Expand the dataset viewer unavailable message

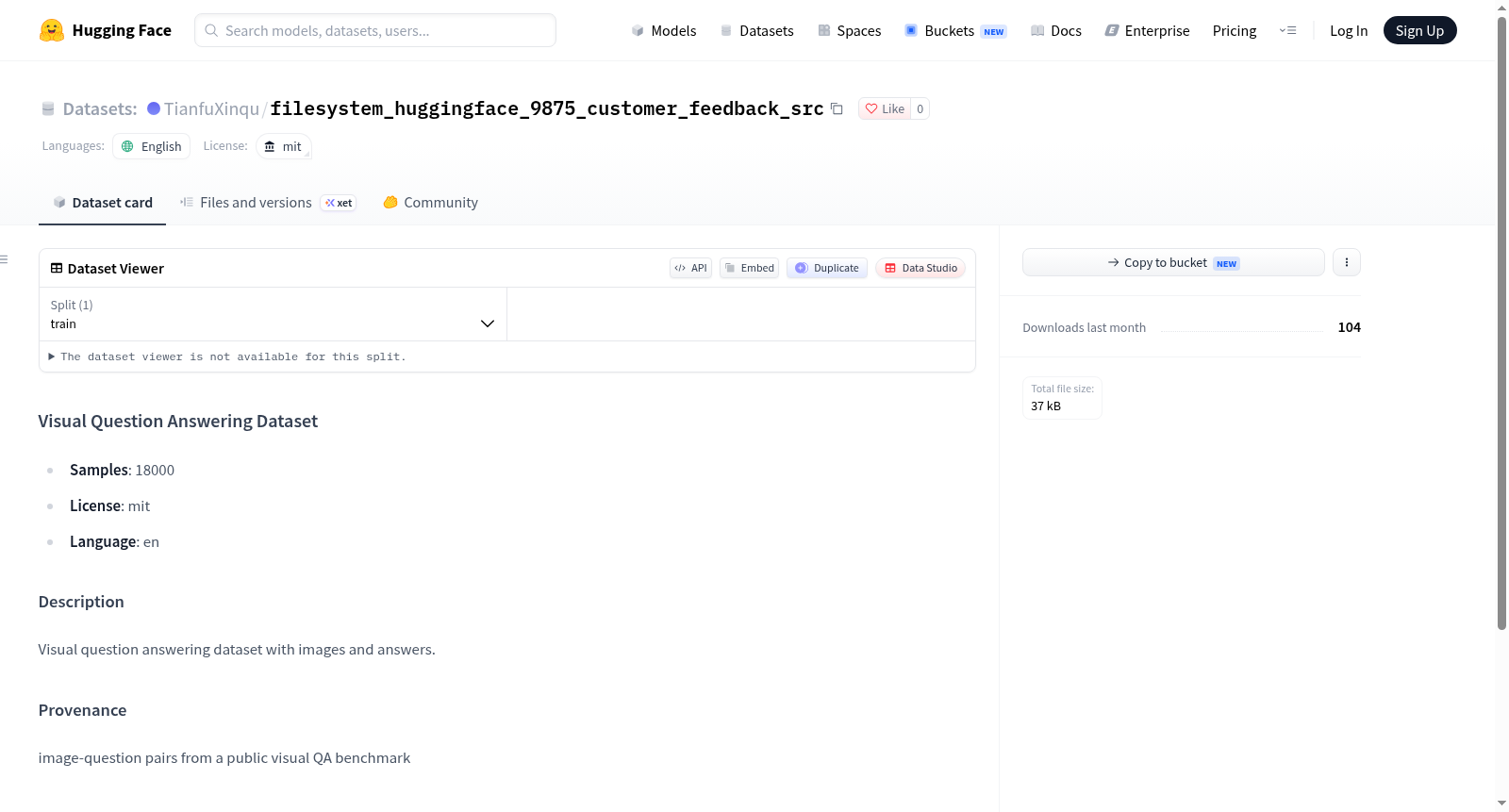click(227, 356)
